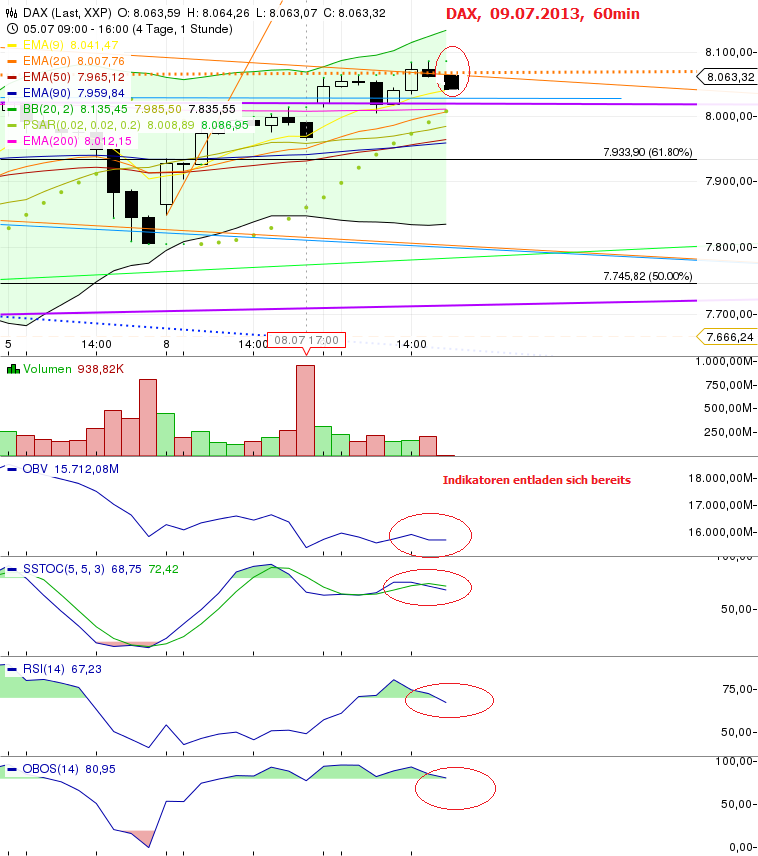
Task: Click the 7.800,00 price axis label
Action: (729, 247)
